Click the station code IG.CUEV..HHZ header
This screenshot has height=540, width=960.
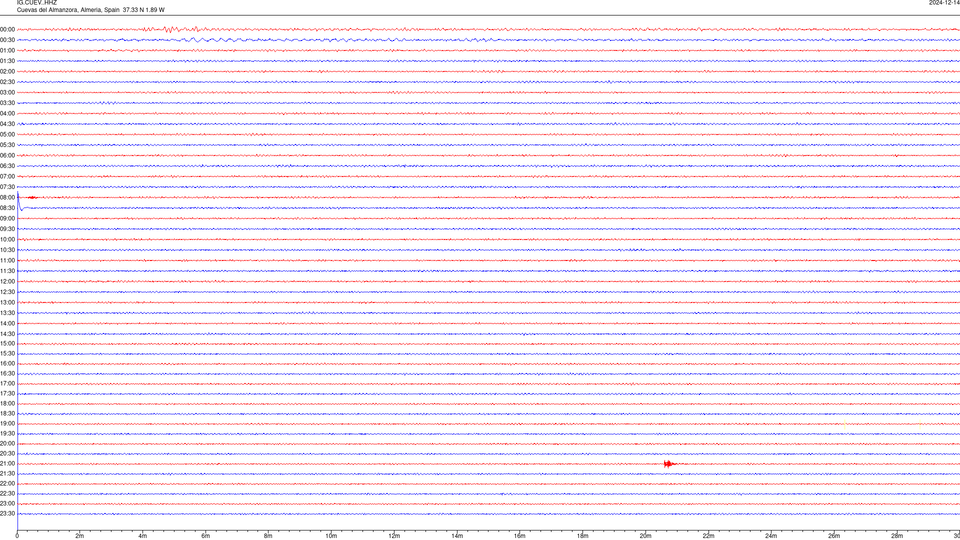coord(37,2)
